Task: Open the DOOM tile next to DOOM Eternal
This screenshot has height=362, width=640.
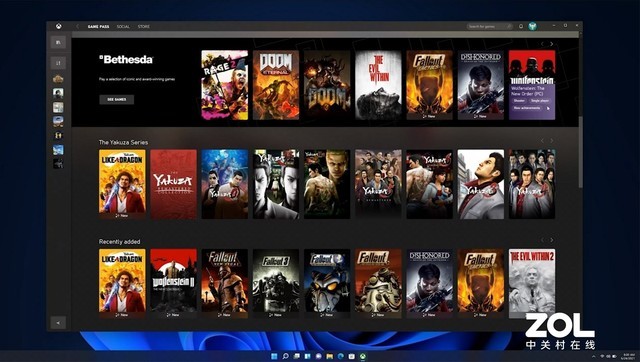Action: pyautogui.click(x=327, y=85)
